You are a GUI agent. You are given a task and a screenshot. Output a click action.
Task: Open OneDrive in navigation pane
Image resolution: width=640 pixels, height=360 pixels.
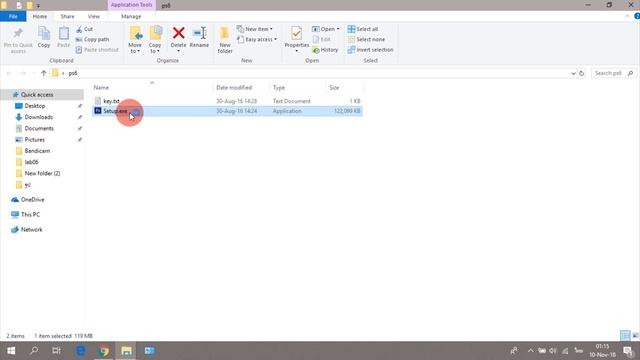click(x=32, y=200)
